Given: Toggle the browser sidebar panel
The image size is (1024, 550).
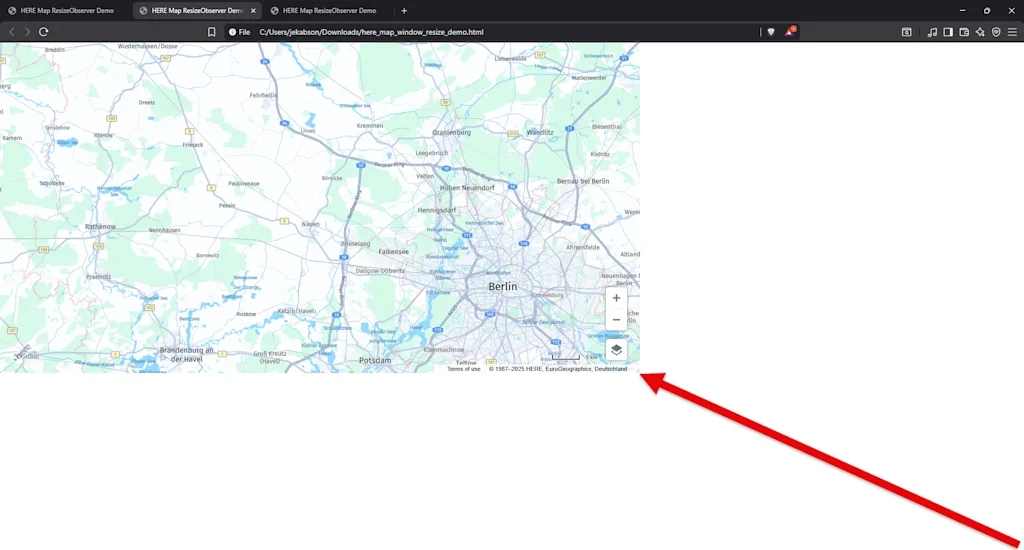Looking at the screenshot, I should coord(948,32).
